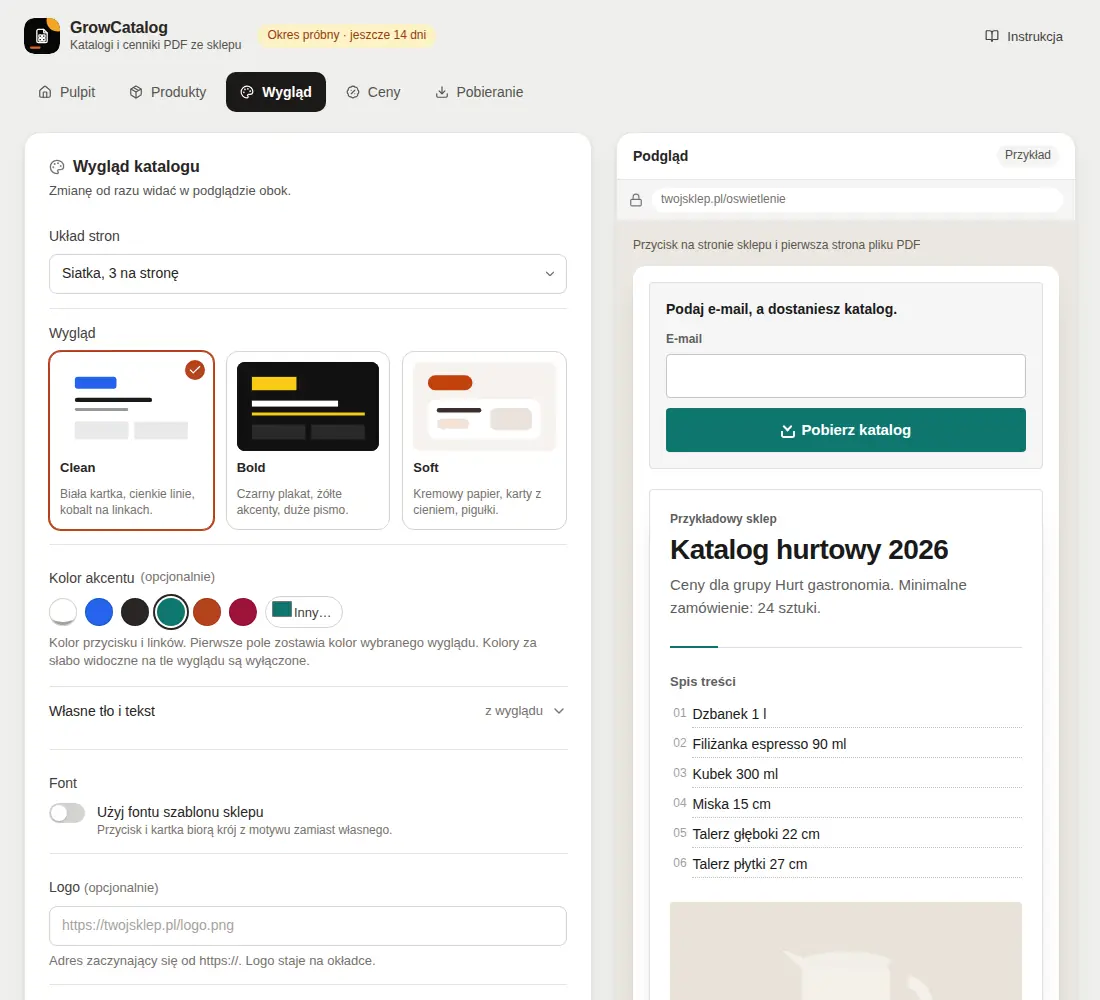
Task: Click the Logo URL input field
Action: pos(308,926)
